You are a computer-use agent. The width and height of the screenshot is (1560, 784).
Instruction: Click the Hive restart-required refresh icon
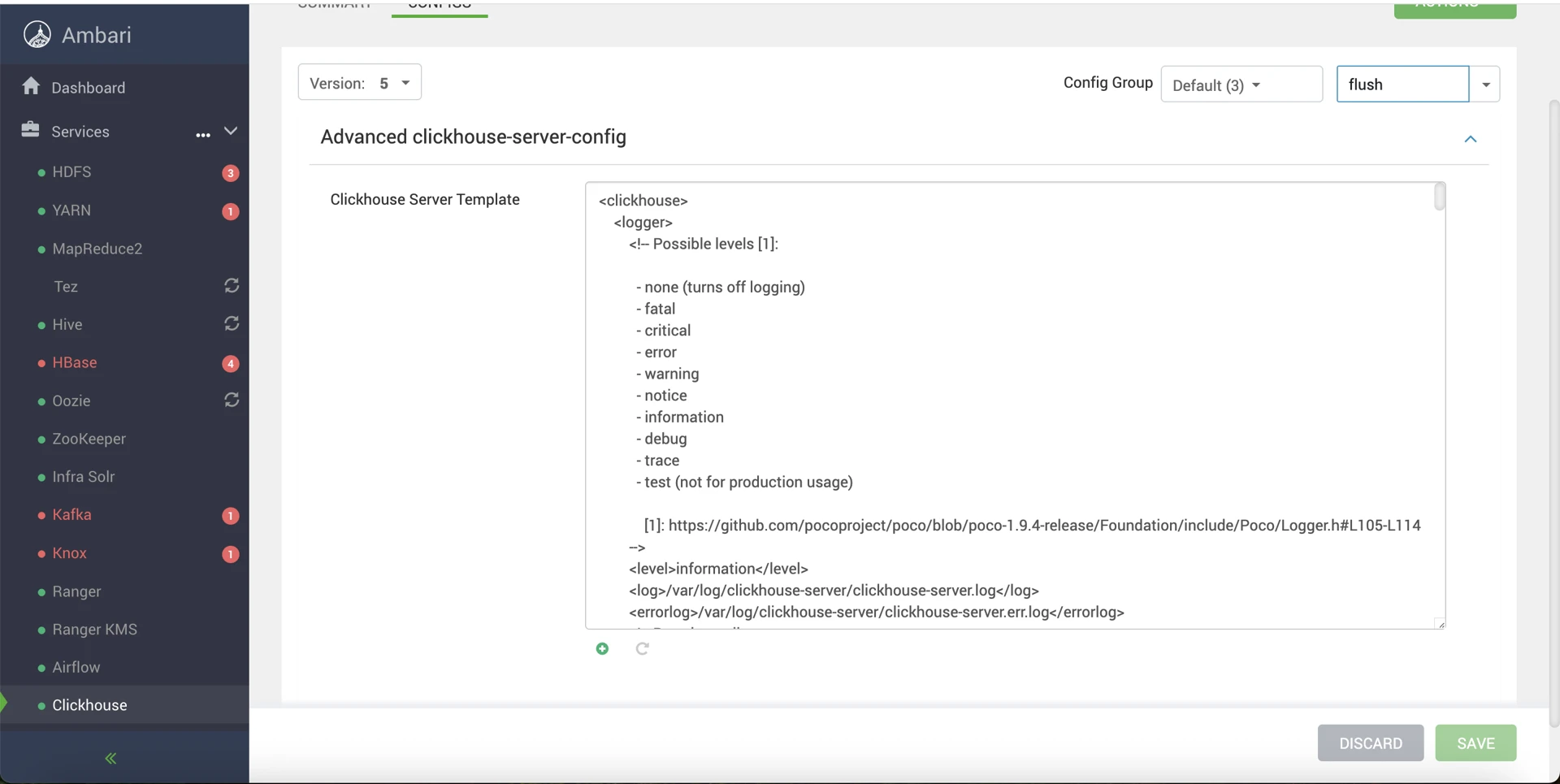tap(232, 324)
